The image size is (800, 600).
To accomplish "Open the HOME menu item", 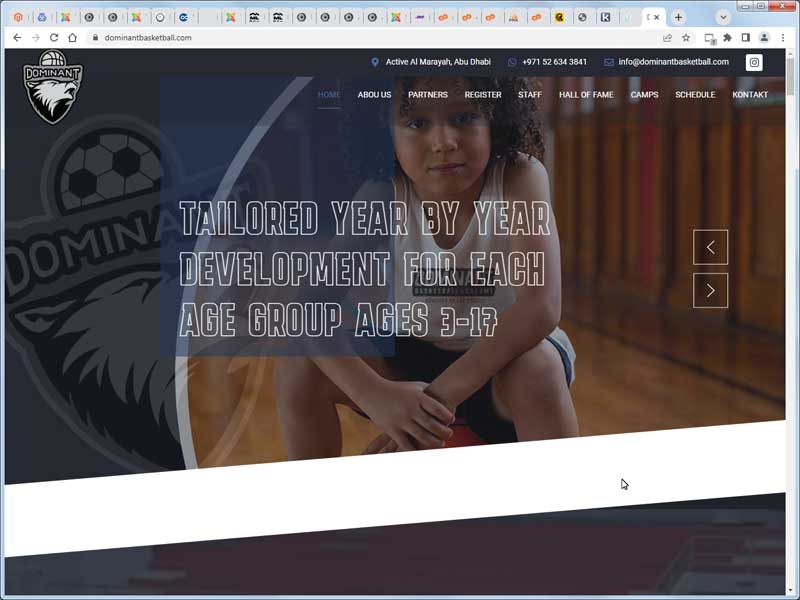I will [329, 94].
